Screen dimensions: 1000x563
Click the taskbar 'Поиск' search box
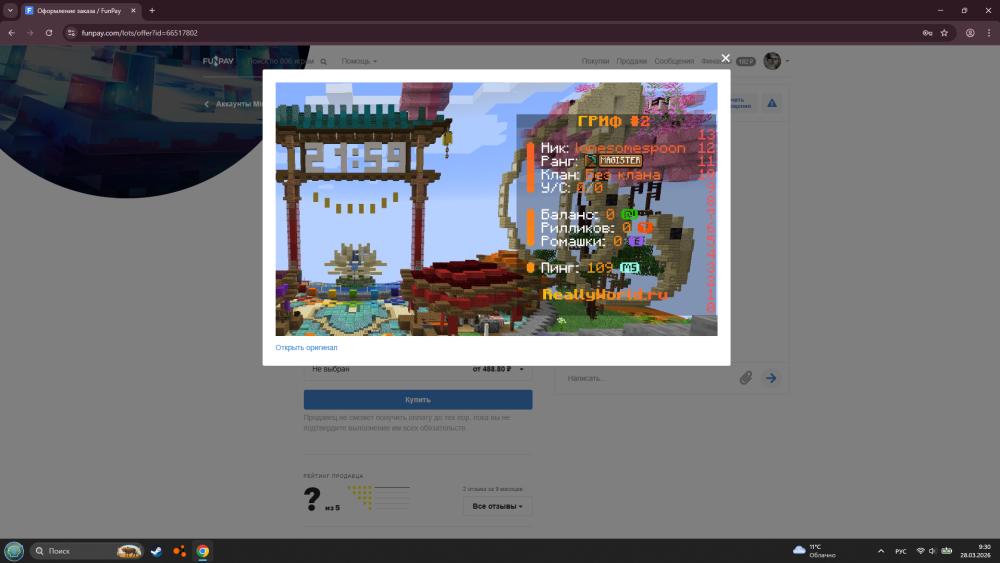87,551
